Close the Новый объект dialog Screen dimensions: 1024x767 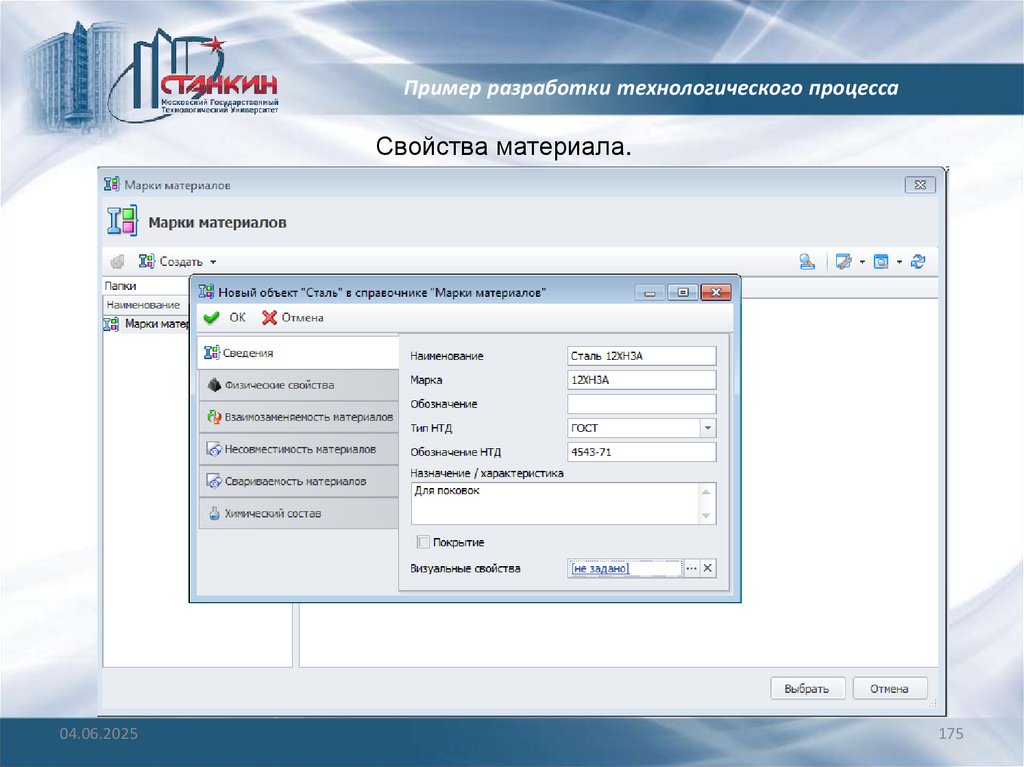coord(716,292)
